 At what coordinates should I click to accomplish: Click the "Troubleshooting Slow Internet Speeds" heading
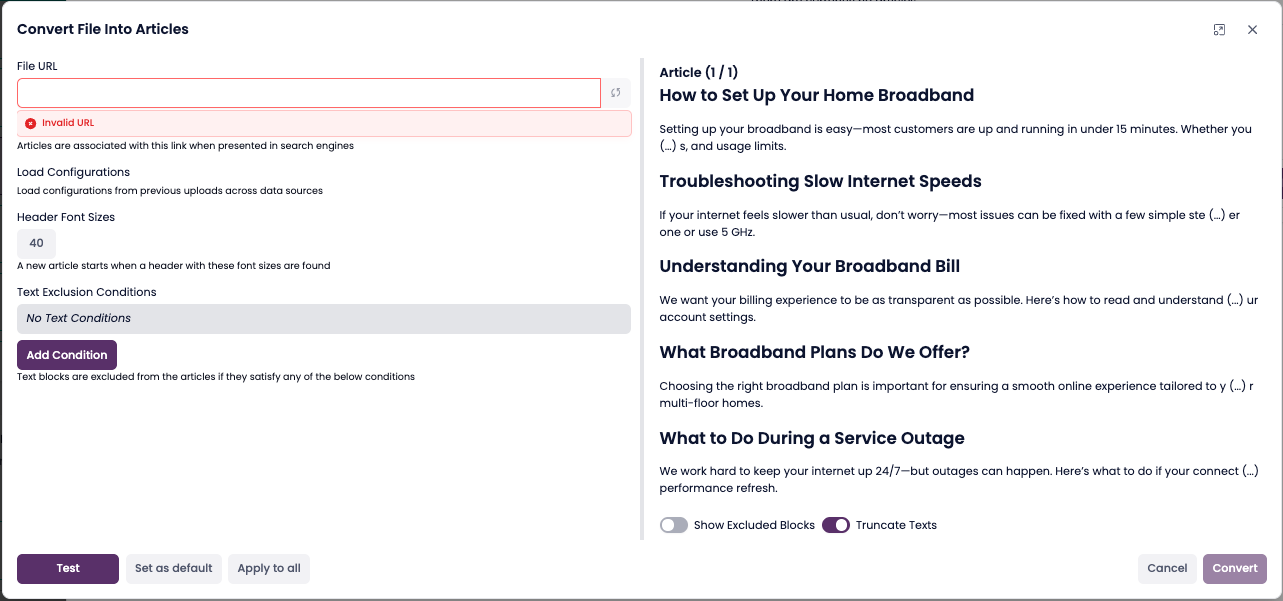820,181
